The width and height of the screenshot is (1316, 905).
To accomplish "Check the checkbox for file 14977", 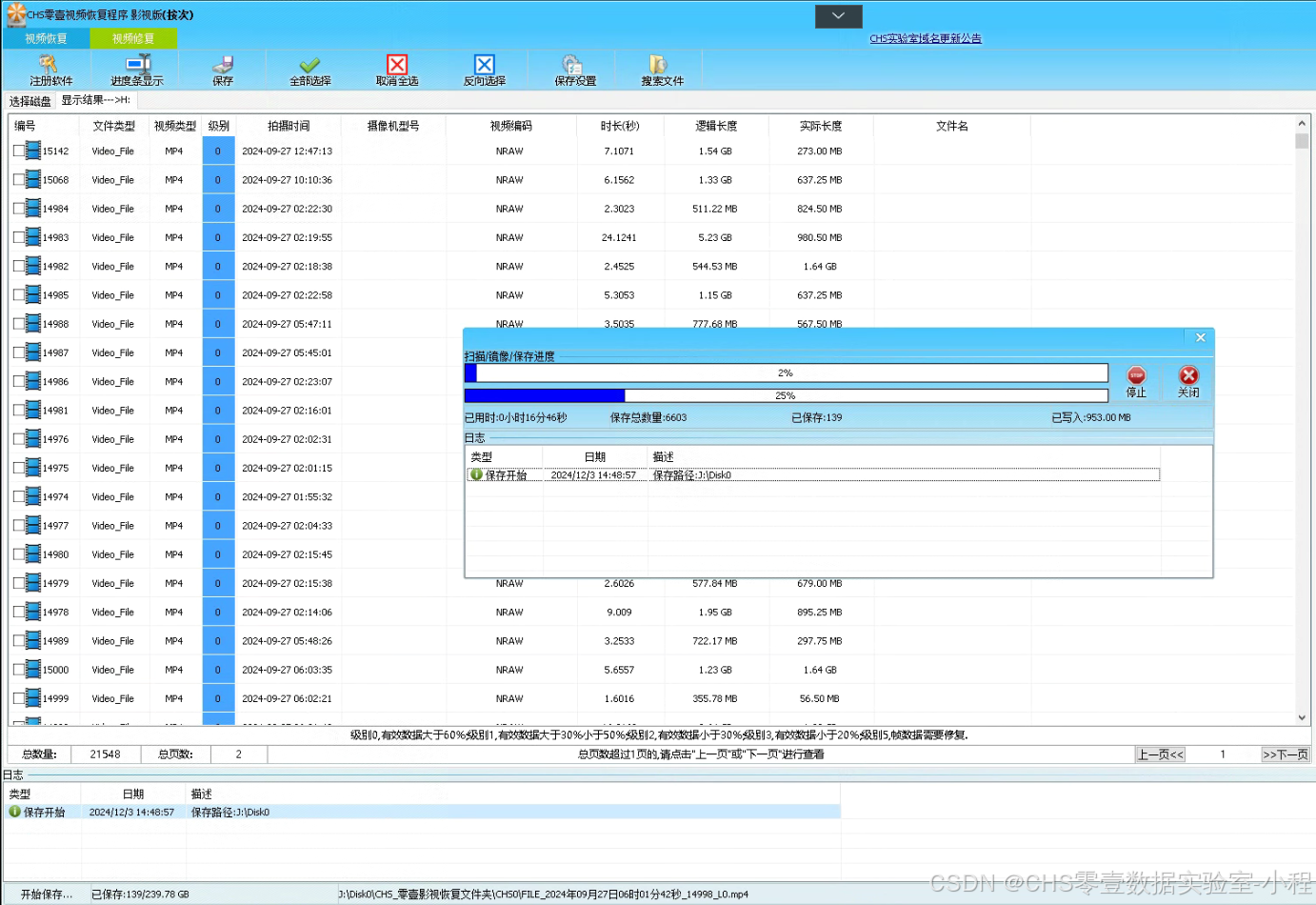I will coord(19,525).
